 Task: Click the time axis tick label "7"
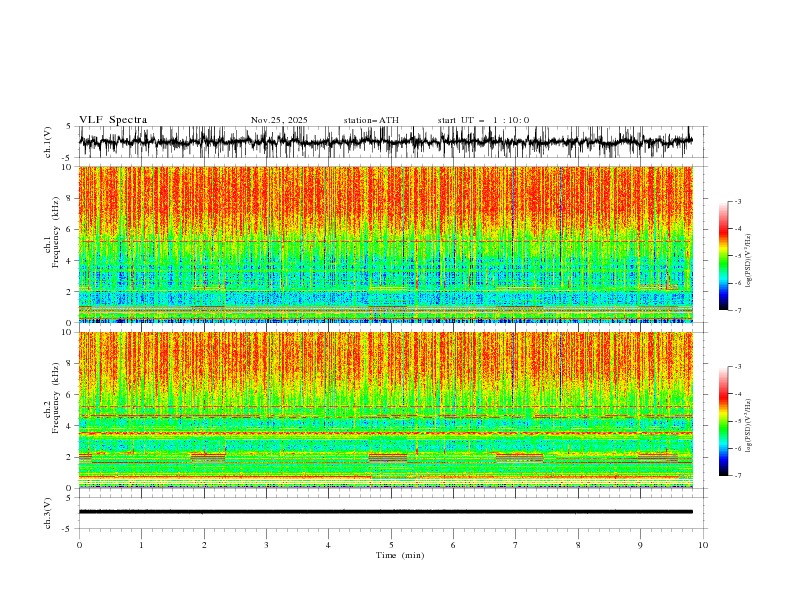(516, 545)
